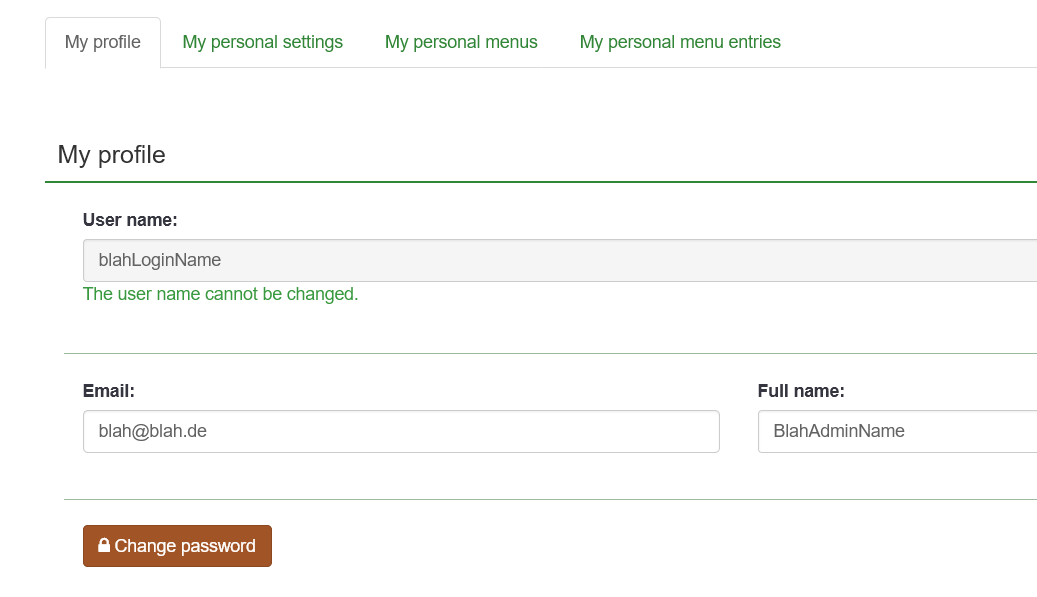Click the user name cannot be changed hint
This screenshot has height=597, width=1037.
[220, 294]
